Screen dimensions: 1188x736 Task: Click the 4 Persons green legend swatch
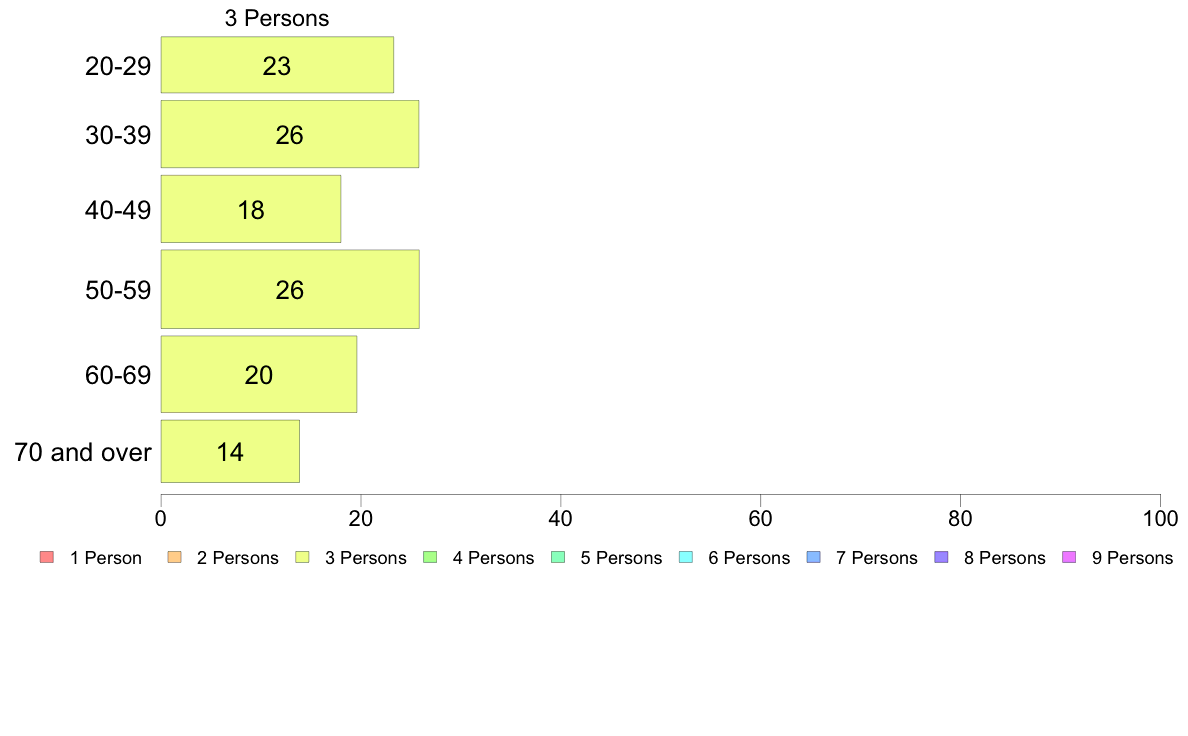tap(430, 557)
